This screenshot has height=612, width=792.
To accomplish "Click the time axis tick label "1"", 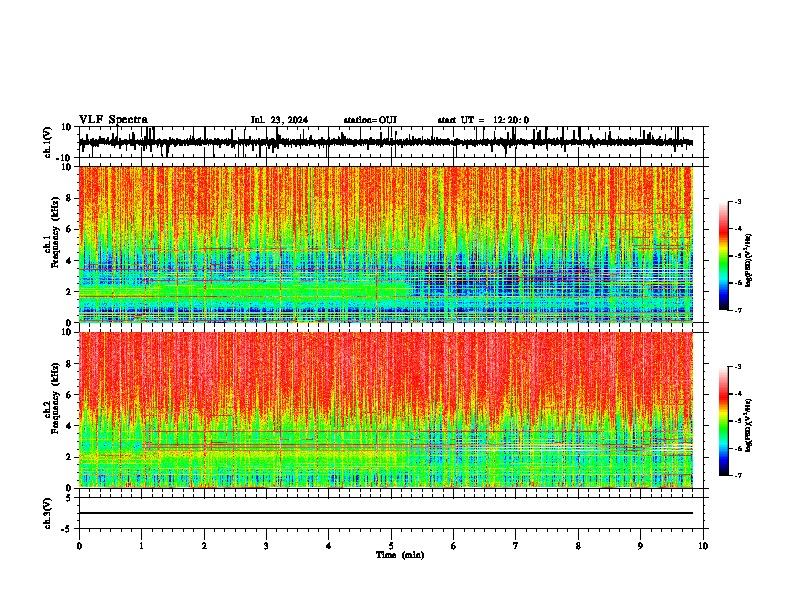I will (x=141, y=546).
